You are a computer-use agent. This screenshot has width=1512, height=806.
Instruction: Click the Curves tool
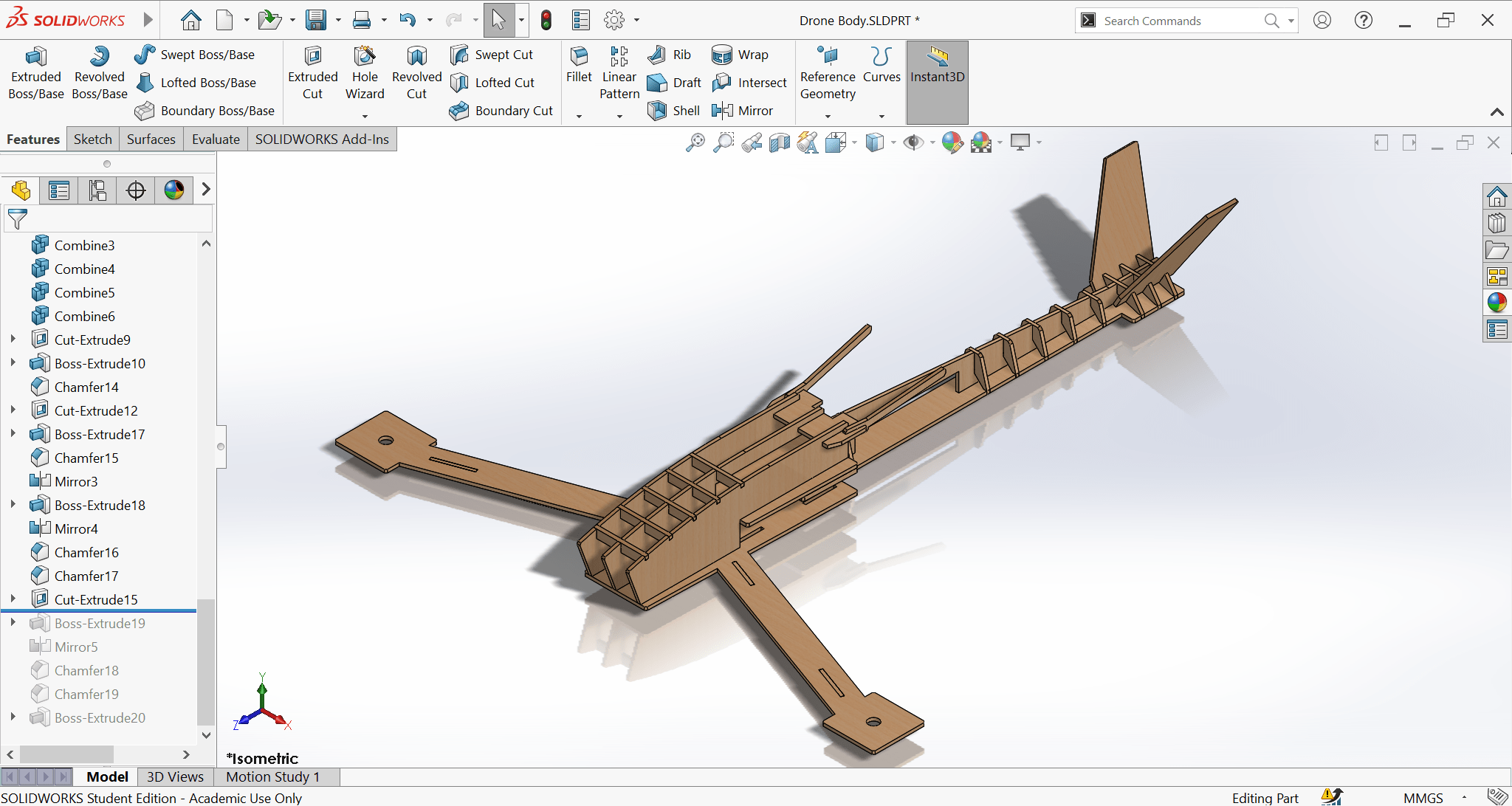click(882, 65)
